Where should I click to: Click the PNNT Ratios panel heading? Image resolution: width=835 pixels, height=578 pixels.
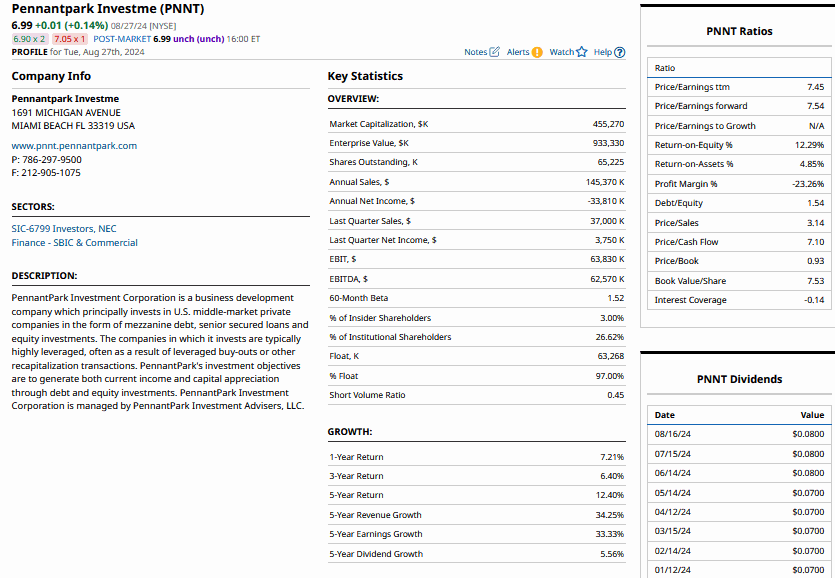tap(739, 31)
